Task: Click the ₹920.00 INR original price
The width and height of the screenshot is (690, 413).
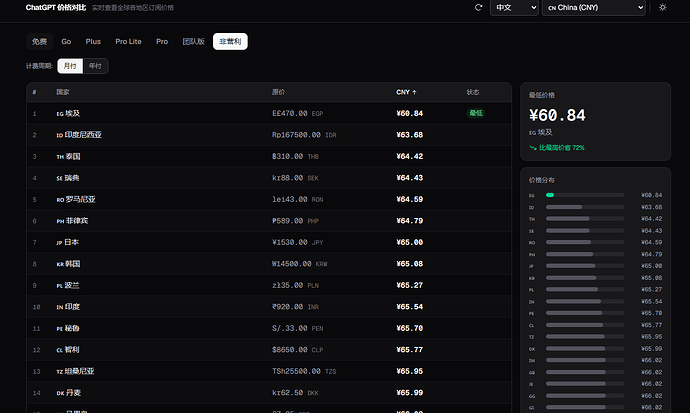Action: pyautogui.click(x=295, y=307)
